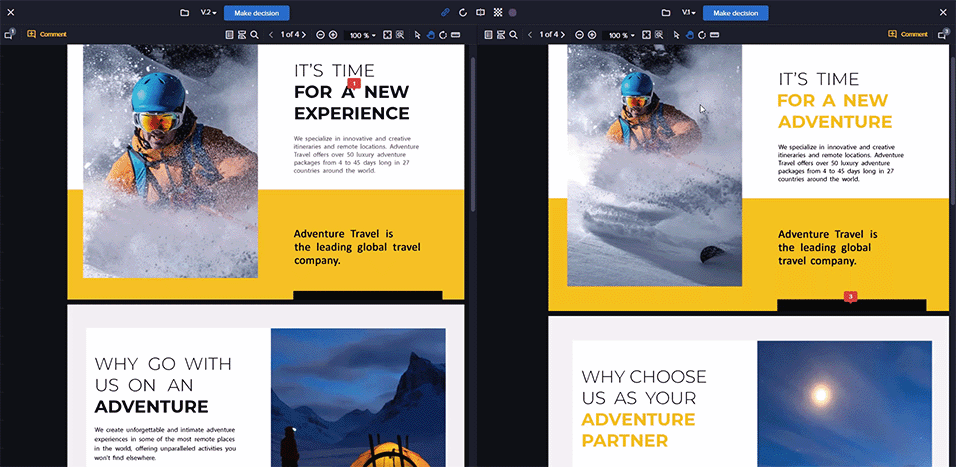
Task: Click 'FOR A NEW EXPERIENCE' heading on left page
Action: tap(352, 102)
